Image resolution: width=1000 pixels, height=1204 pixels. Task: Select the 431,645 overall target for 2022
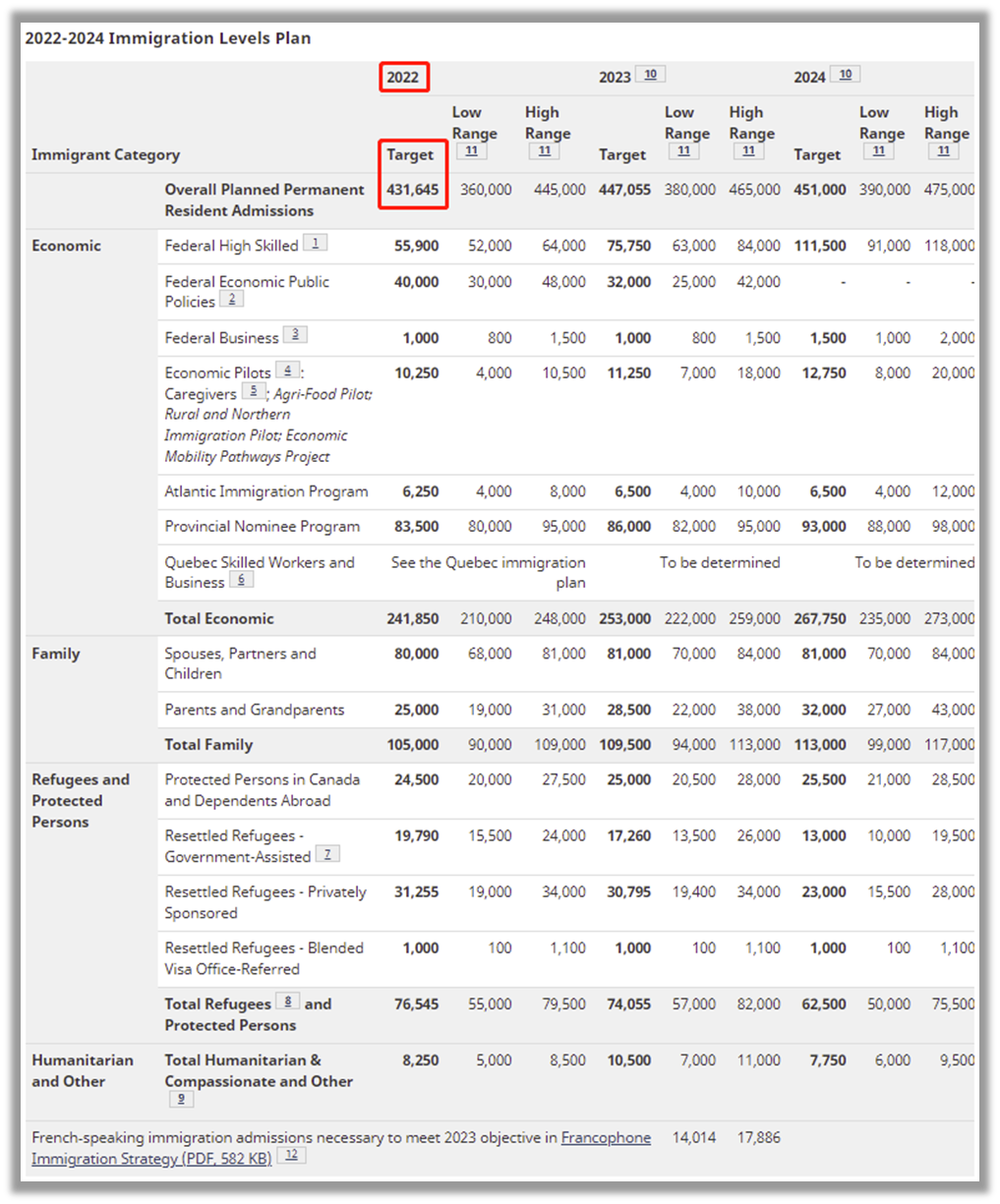[413, 190]
